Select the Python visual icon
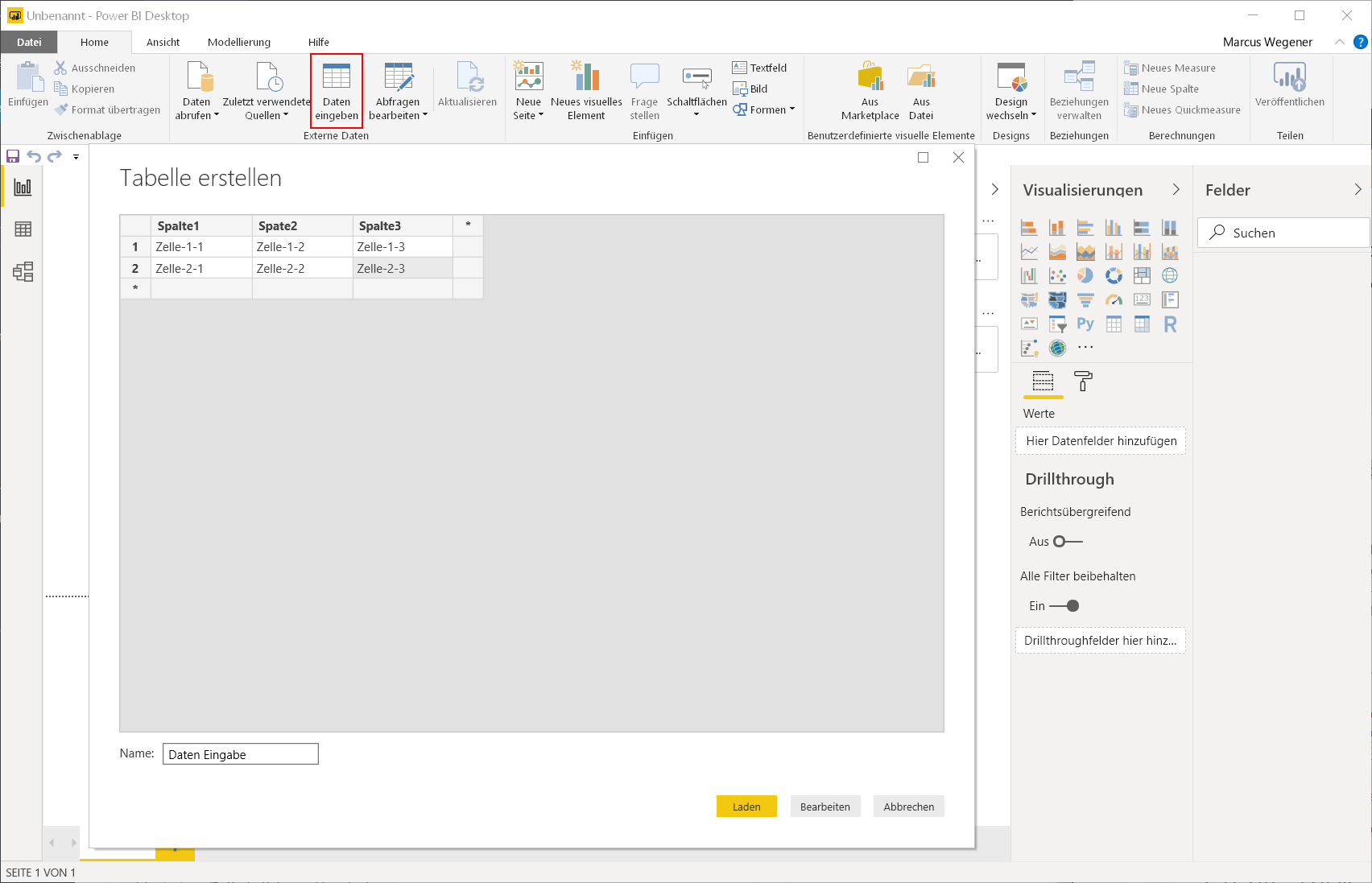Screen dimensions: 1372x883 click(x=1085, y=324)
